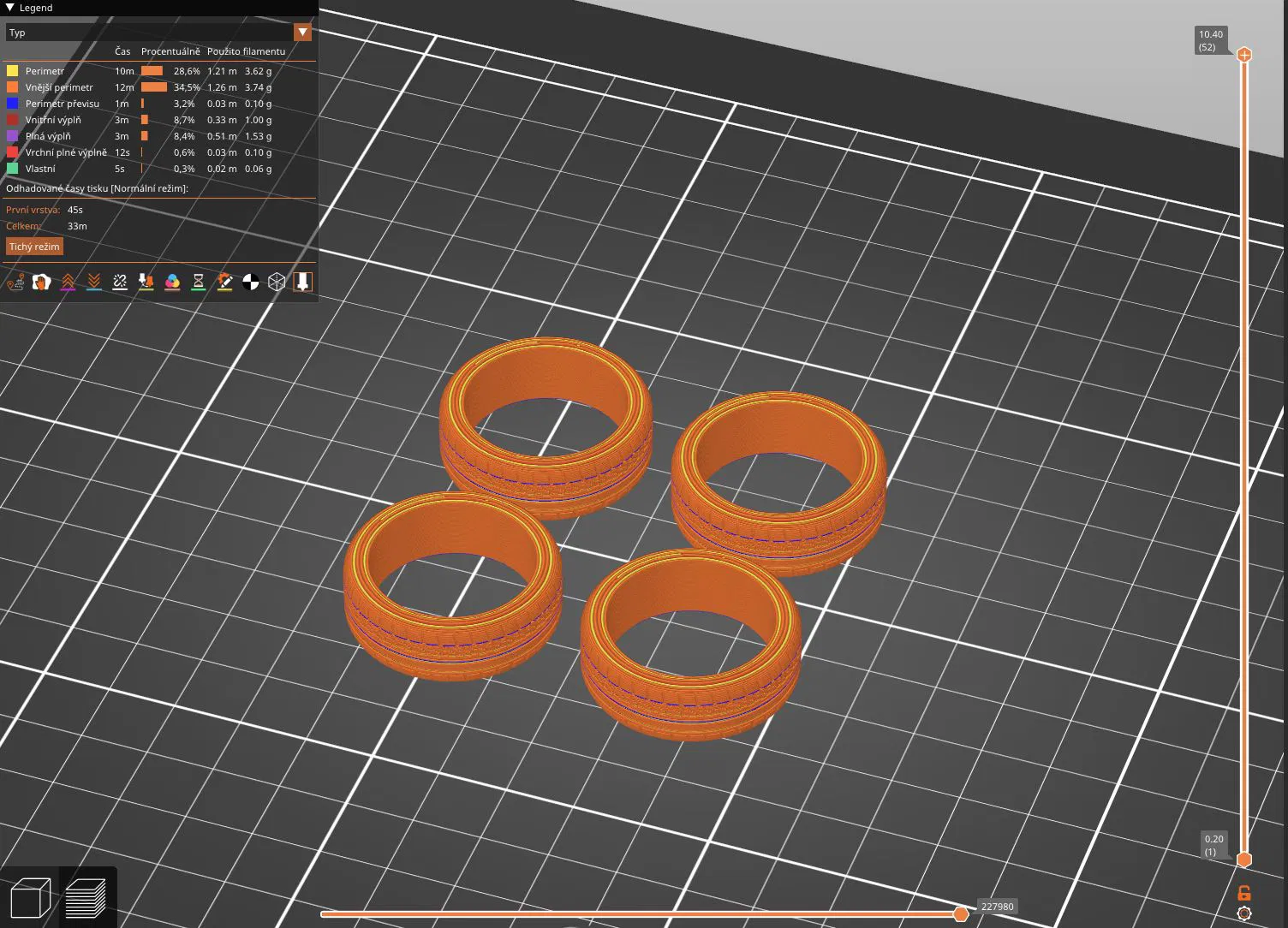Toggle print pauses hourglass icon
This screenshot has height=928, width=1288.
(x=199, y=282)
